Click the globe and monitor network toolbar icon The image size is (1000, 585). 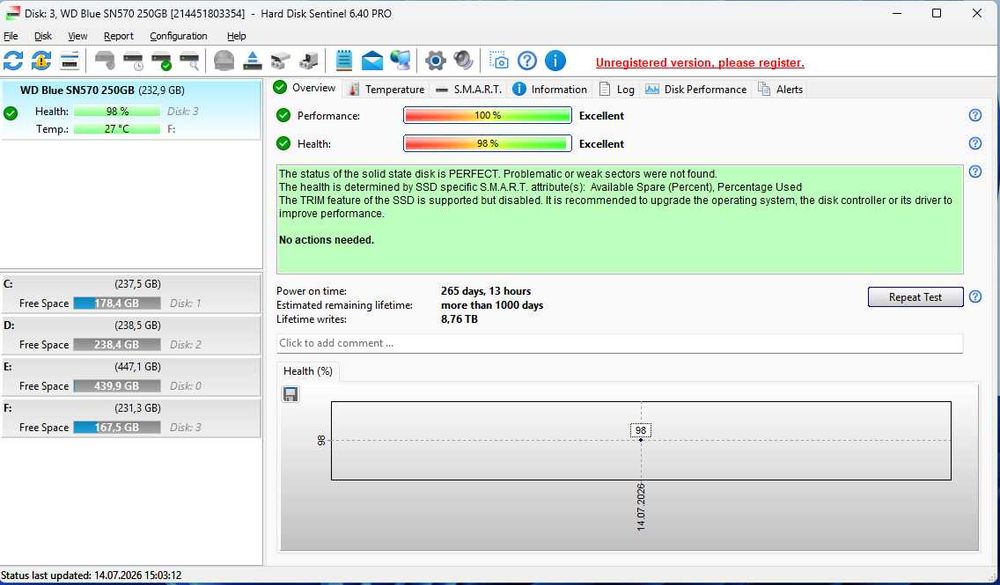[x=401, y=61]
